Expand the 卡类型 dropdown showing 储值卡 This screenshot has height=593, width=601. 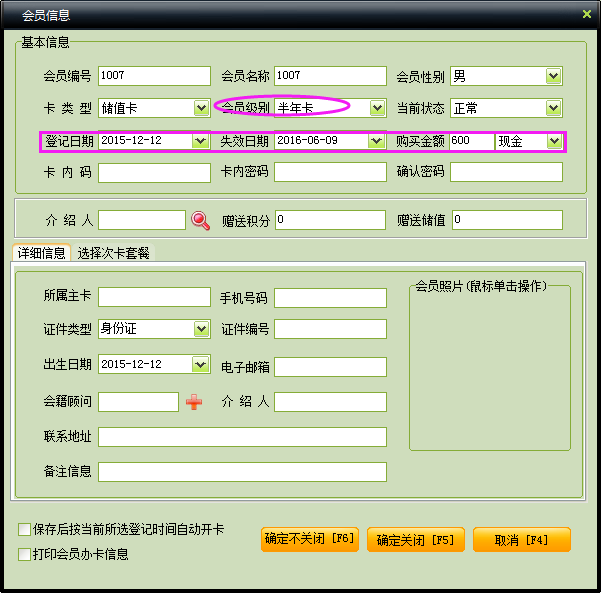(x=201, y=108)
